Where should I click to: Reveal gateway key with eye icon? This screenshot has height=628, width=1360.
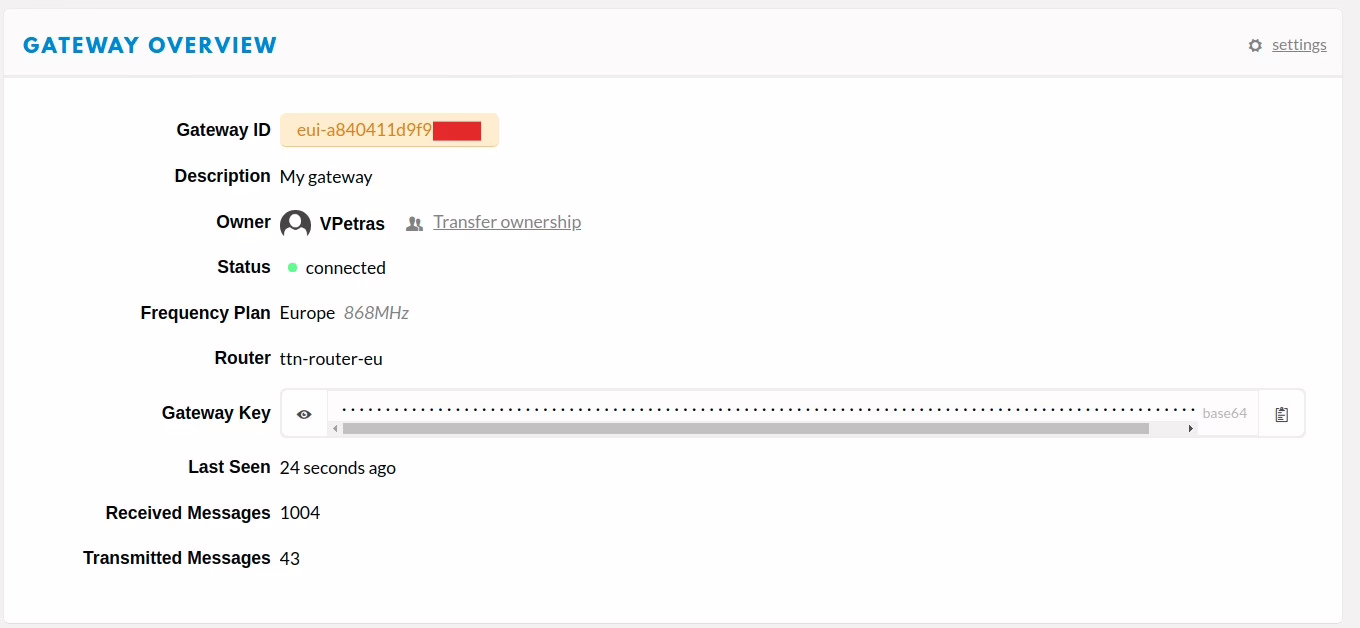[304, 413]
